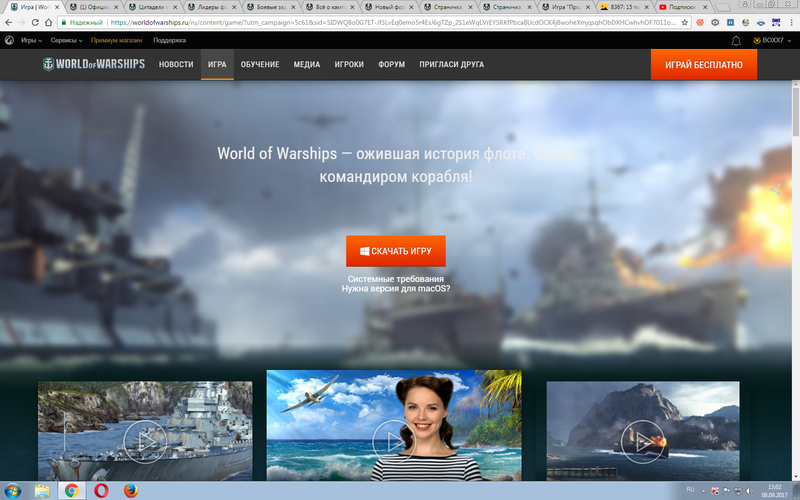Launch Firefox from the taskbar

click(x=131, y=491)
